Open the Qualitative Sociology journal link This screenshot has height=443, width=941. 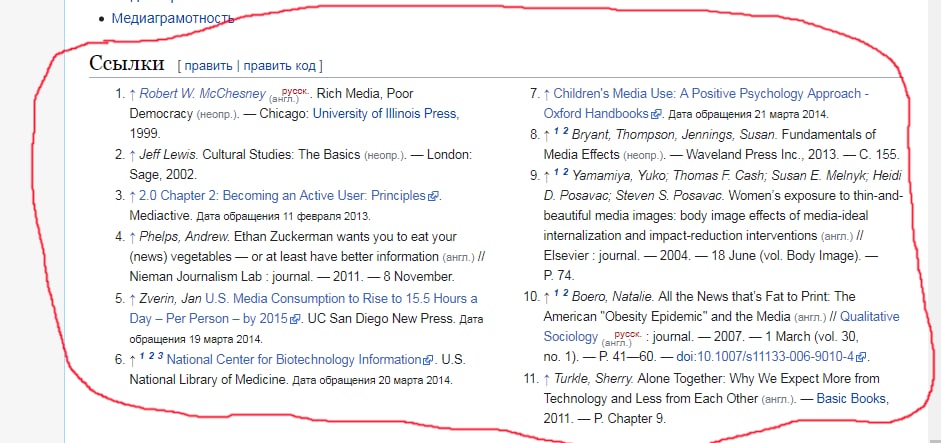(x=722, y=326)
